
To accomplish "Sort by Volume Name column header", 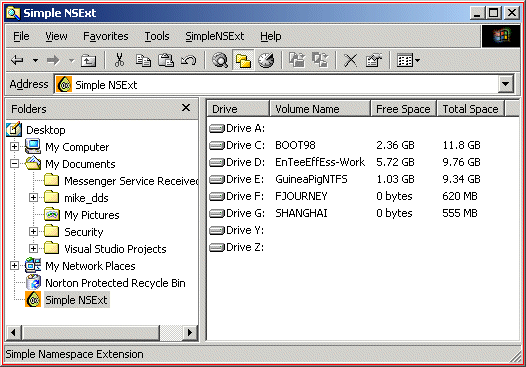I will [x=320, y=109].
